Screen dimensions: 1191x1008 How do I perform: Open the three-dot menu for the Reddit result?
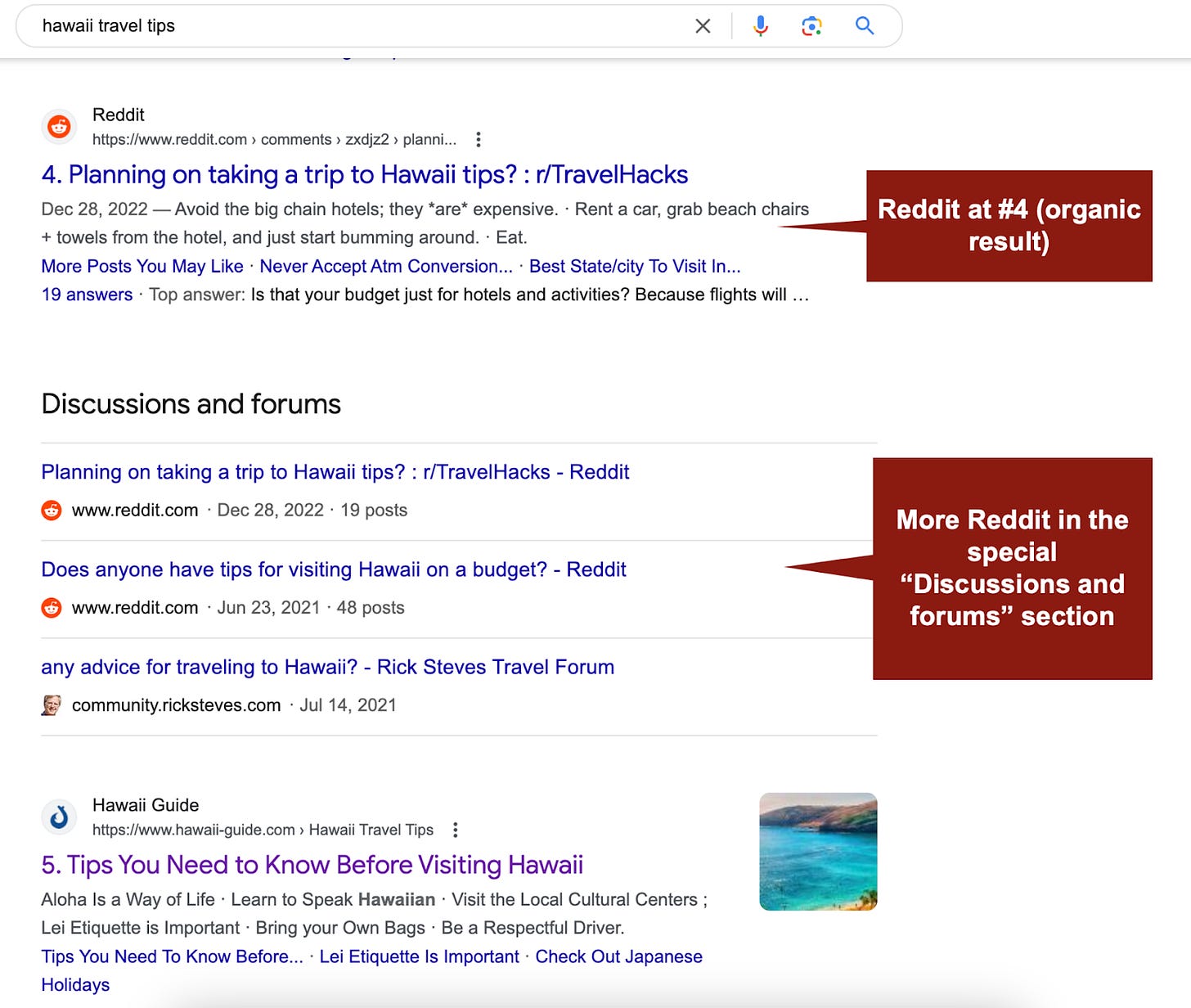479,139
